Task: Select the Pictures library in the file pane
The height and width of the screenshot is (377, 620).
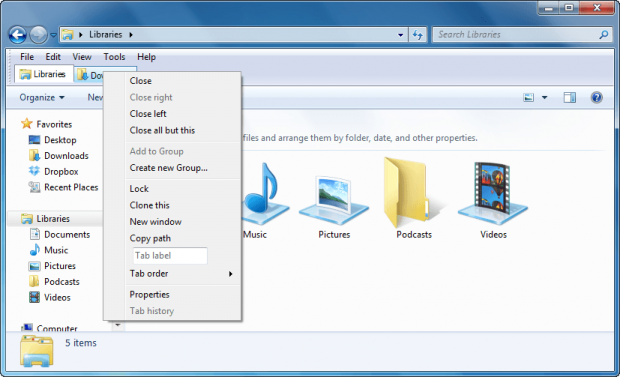Action: tap(334, 206)
